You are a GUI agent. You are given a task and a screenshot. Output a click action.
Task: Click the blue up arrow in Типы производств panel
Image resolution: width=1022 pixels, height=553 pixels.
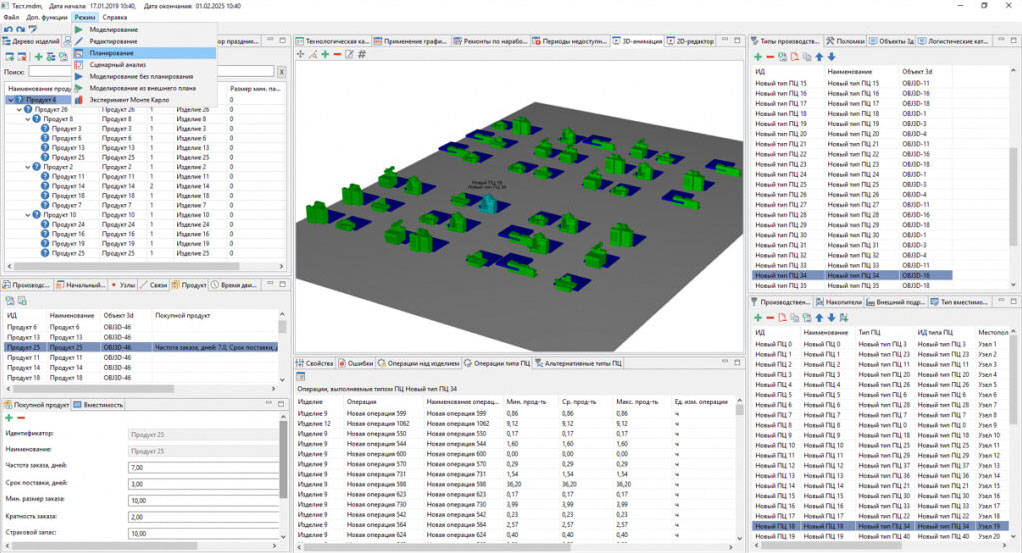(819, 57)
